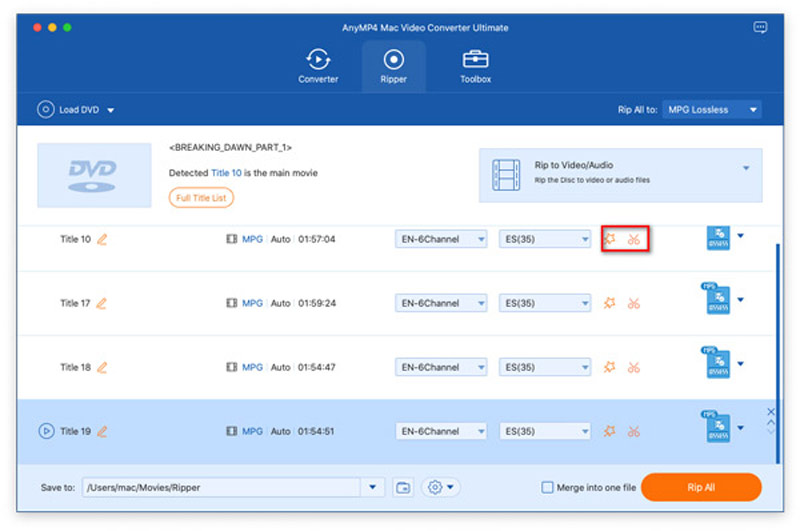Switch to the Converter tab
The image size is (800, 531).
click(x=318, y=66)
